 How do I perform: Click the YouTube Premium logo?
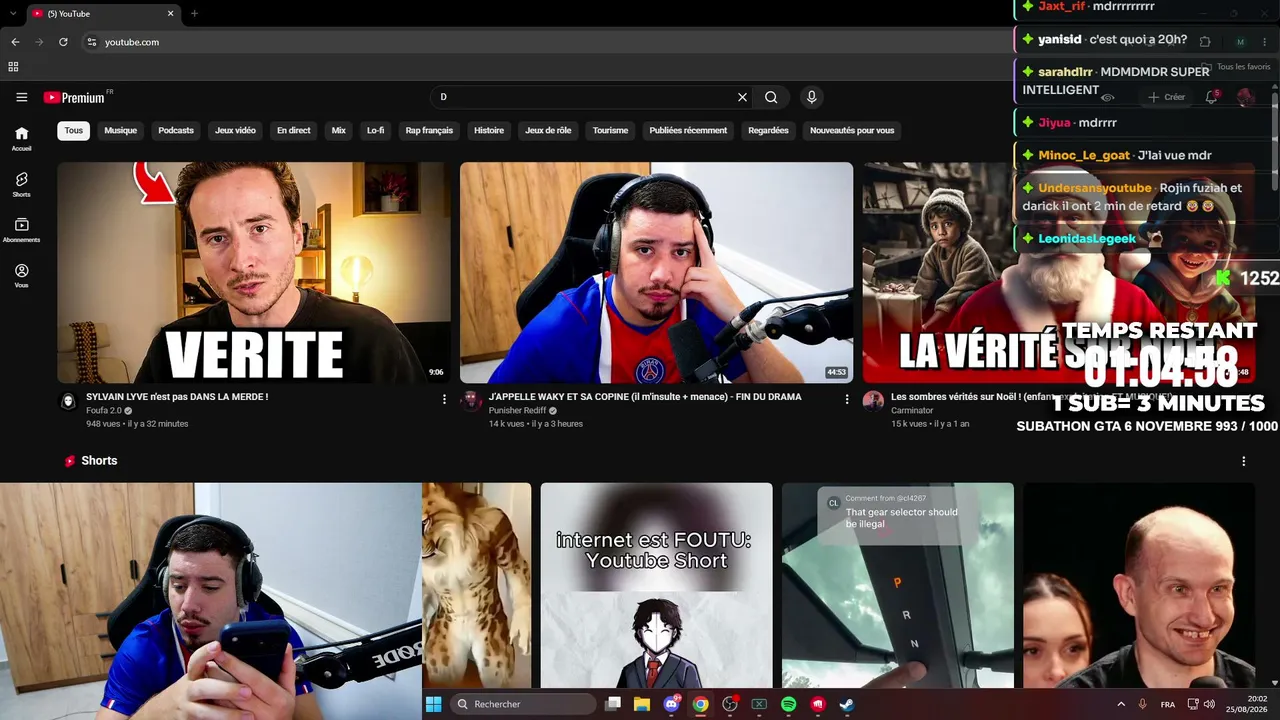pyautogui.click(x=75, y=97)
